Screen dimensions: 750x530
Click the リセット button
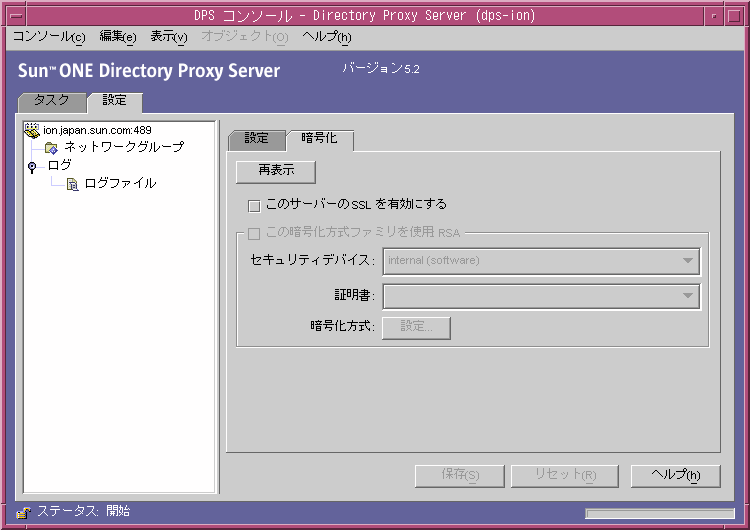tap(565, 475)
